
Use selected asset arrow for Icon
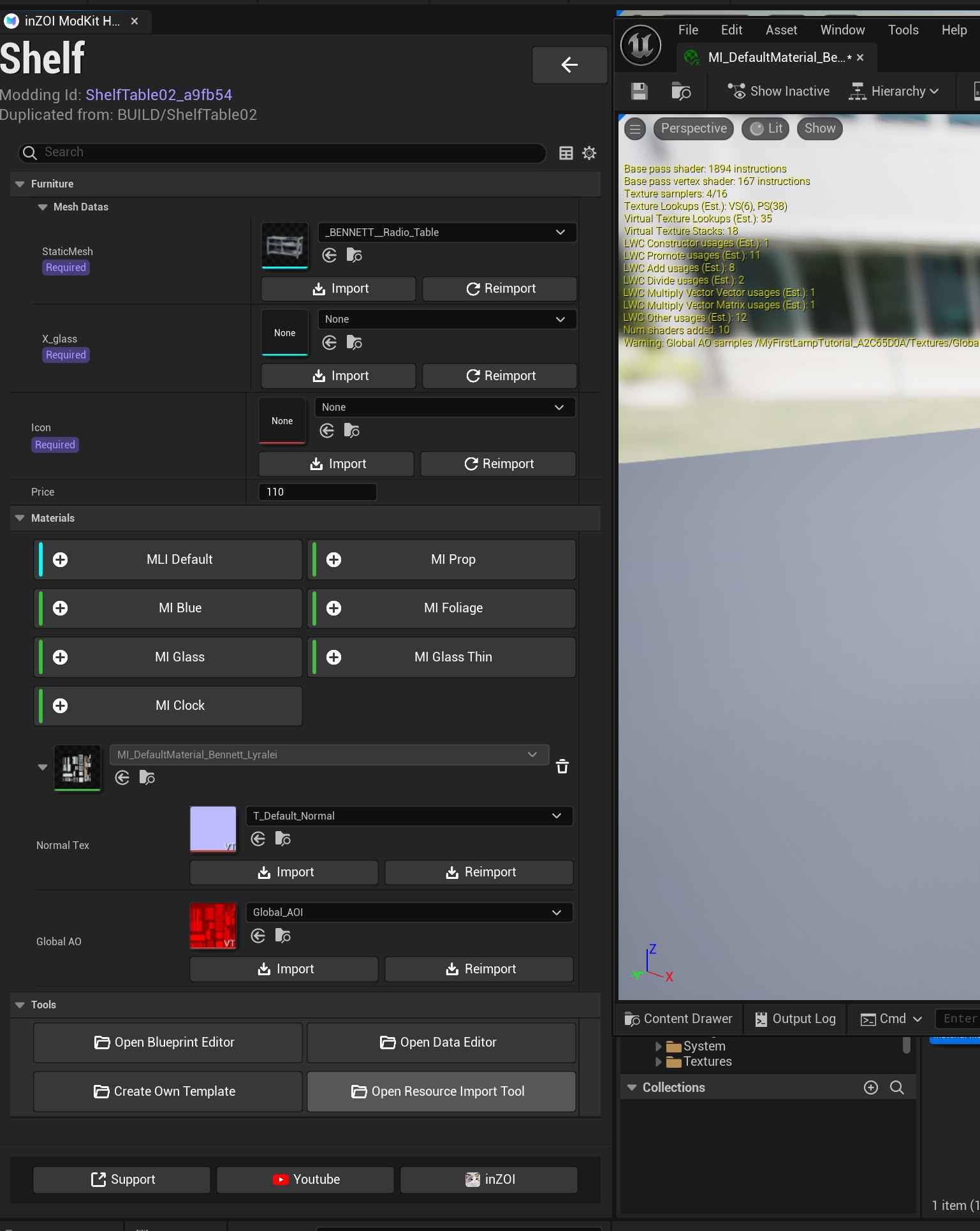(x=327, y=431)
